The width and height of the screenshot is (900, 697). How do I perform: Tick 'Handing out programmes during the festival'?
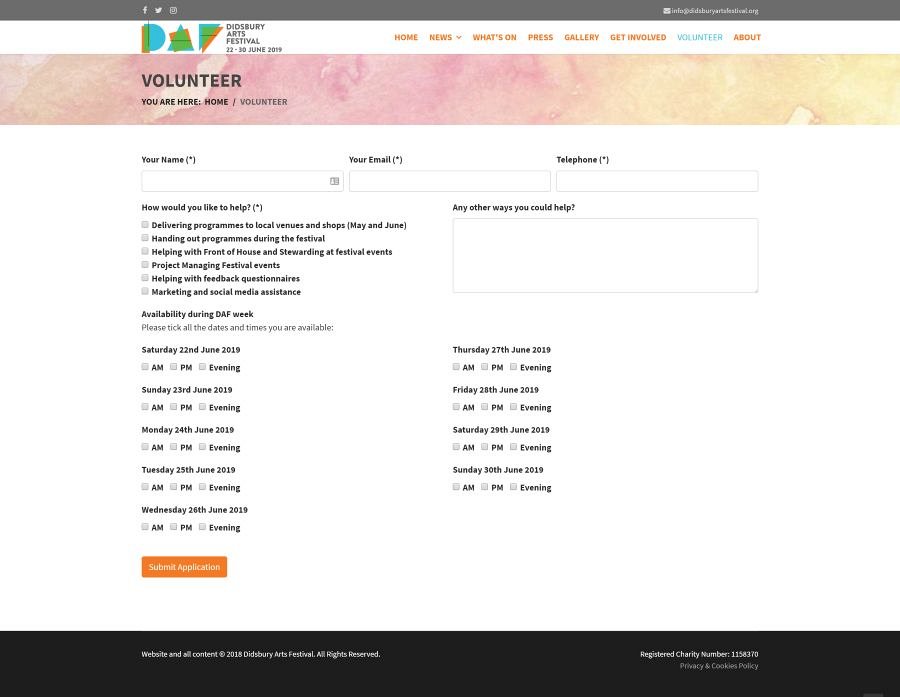pos(145,238)
